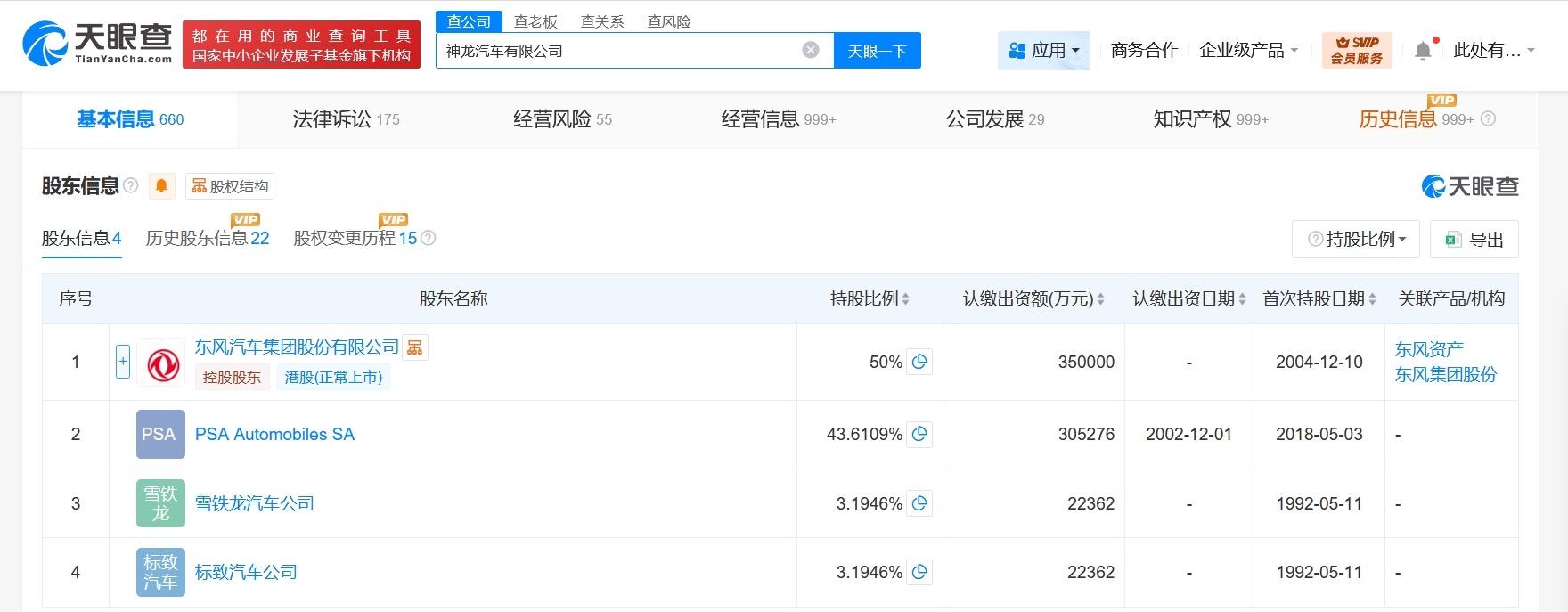Image resolution: width=1568 pixels, height=612 pixels.
Task: Click the SVIP 会员服务 badge
Action: [x=1356, y=51]
